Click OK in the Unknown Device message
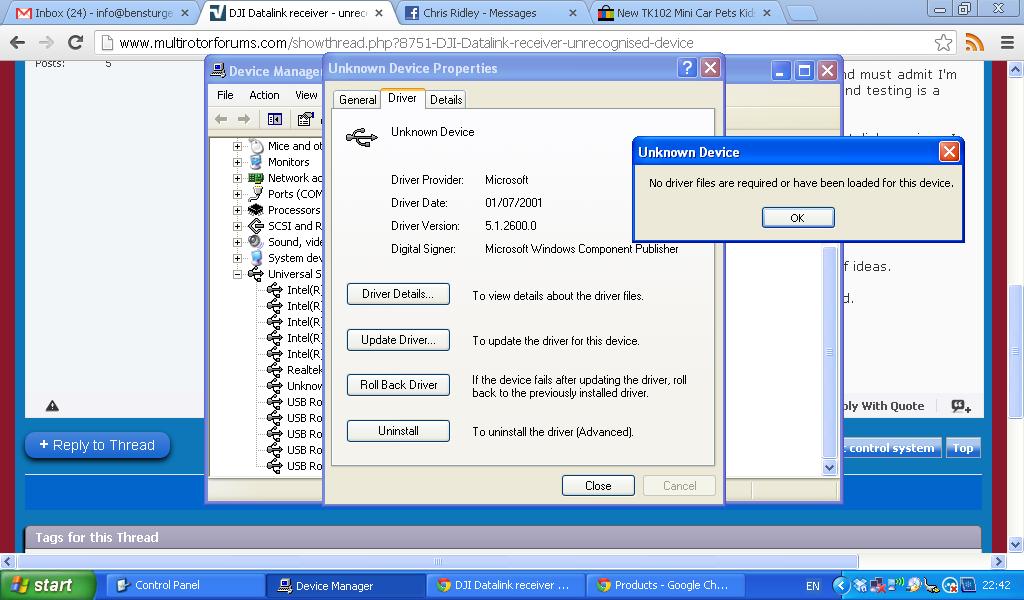The image size is (1024, 600). 797,217
